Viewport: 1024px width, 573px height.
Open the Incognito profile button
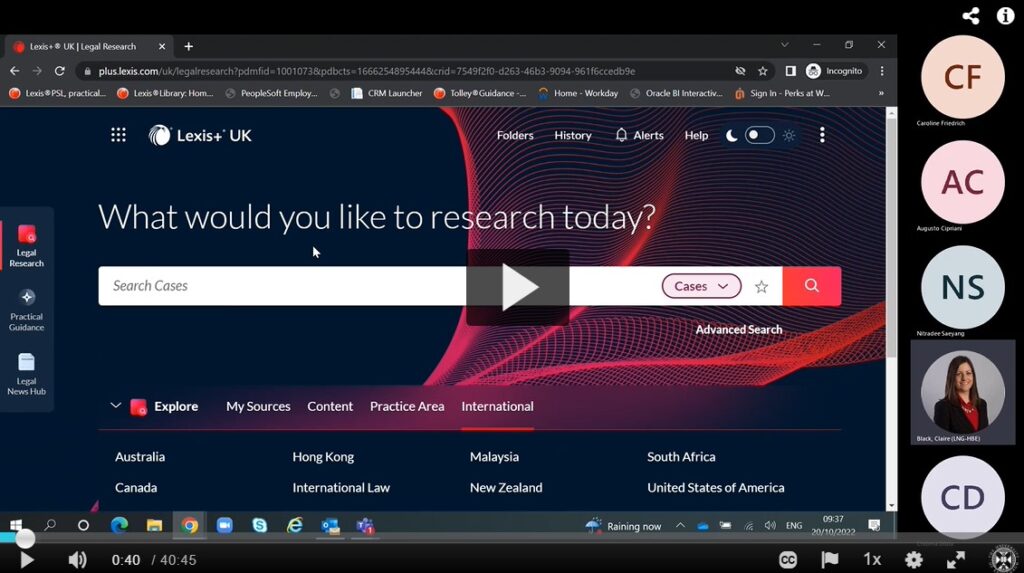835,71
